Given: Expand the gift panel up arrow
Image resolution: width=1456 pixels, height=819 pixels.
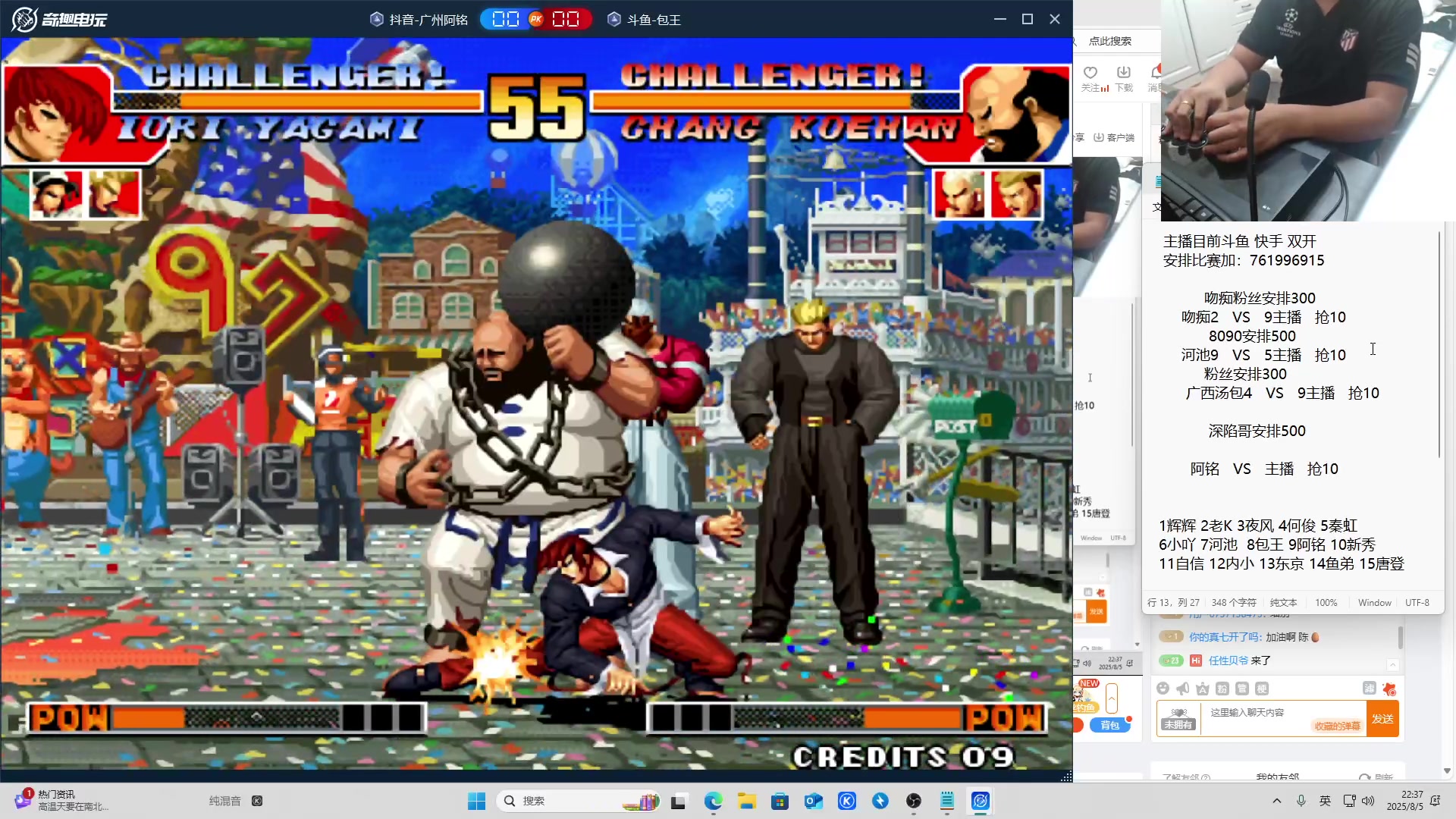Looking at the screenshot, I should click(1112, 698).
